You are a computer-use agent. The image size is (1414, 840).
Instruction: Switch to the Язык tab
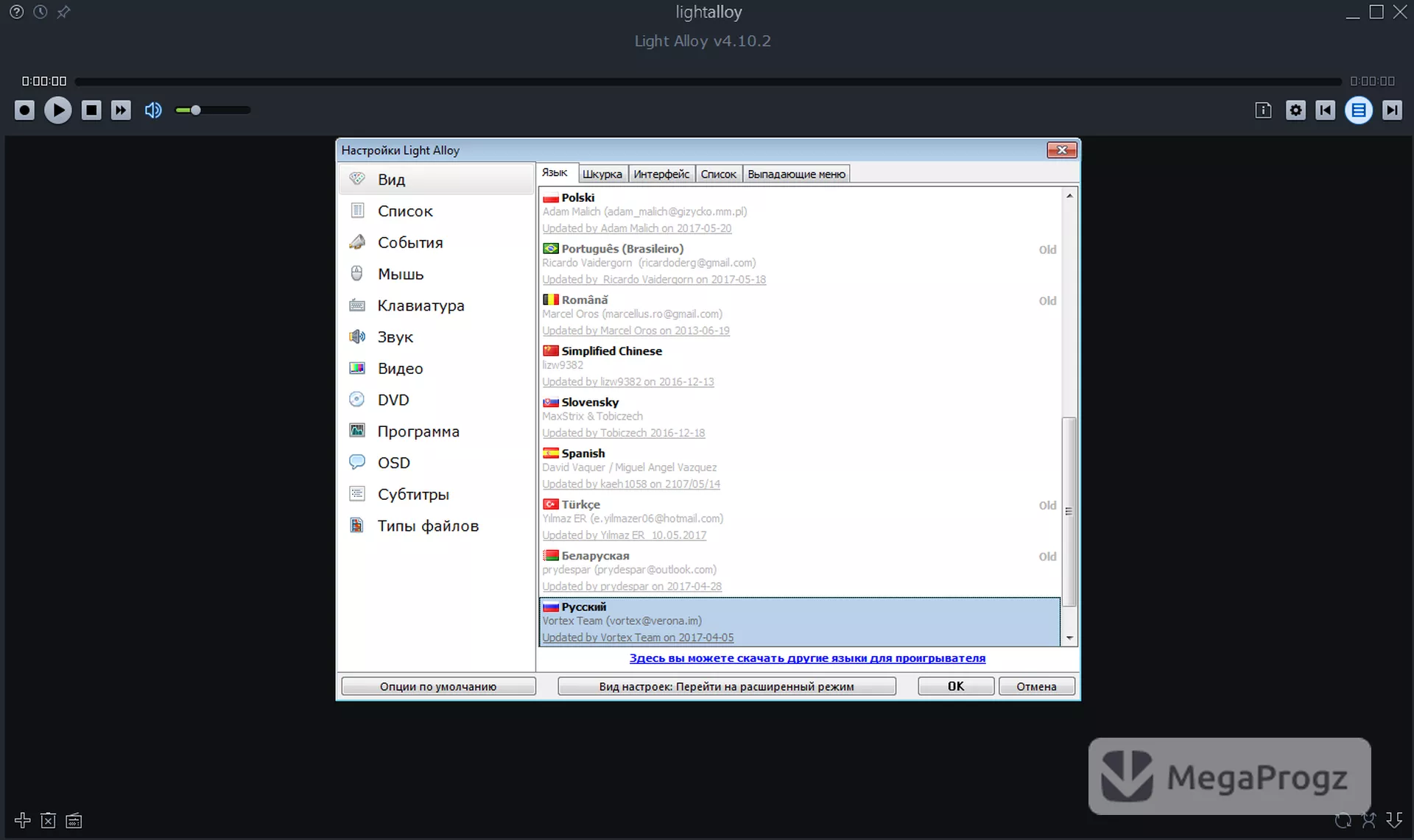555,173
